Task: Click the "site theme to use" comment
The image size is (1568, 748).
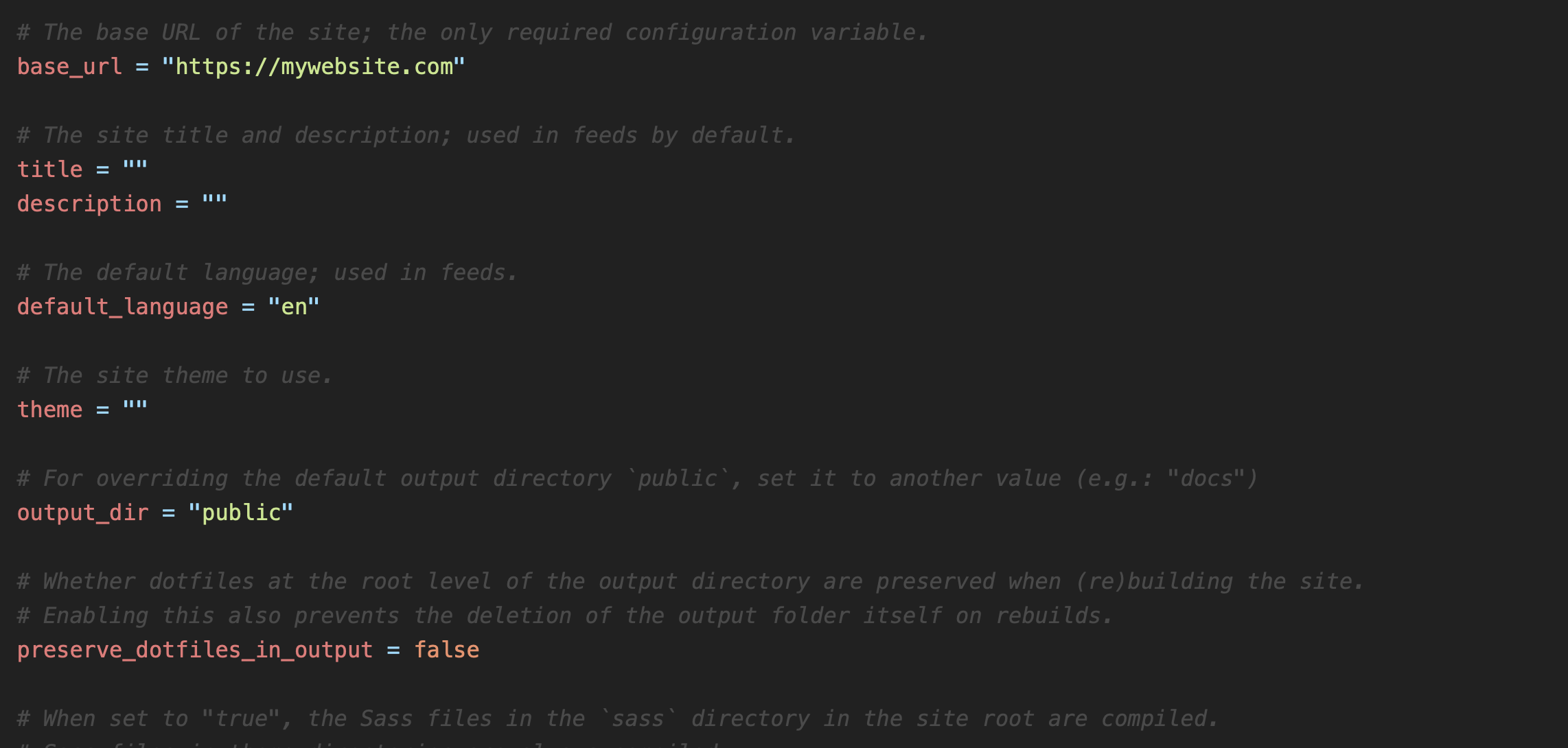Action: click(175, 375)
